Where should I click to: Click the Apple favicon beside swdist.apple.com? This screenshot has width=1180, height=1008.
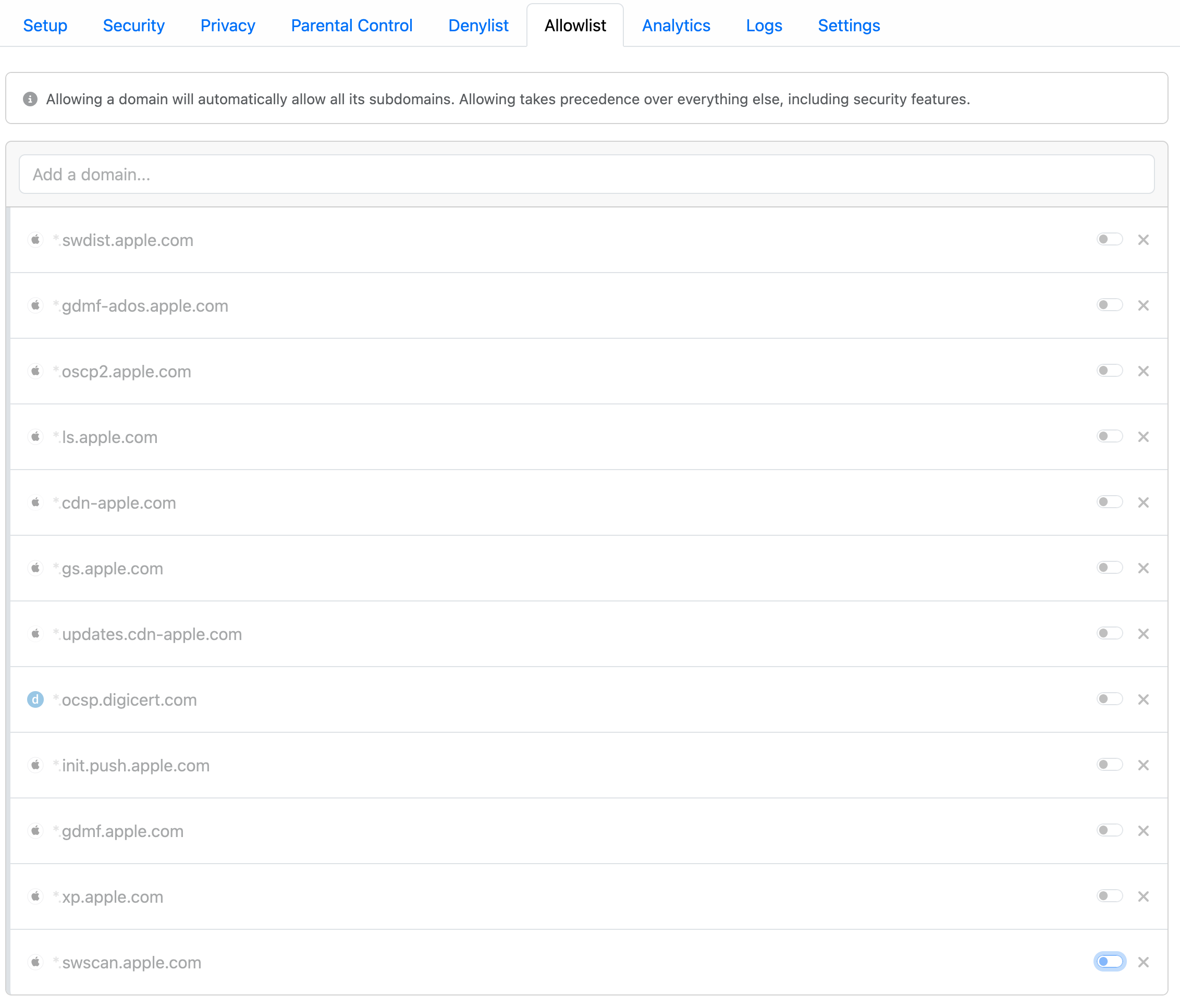35,240
